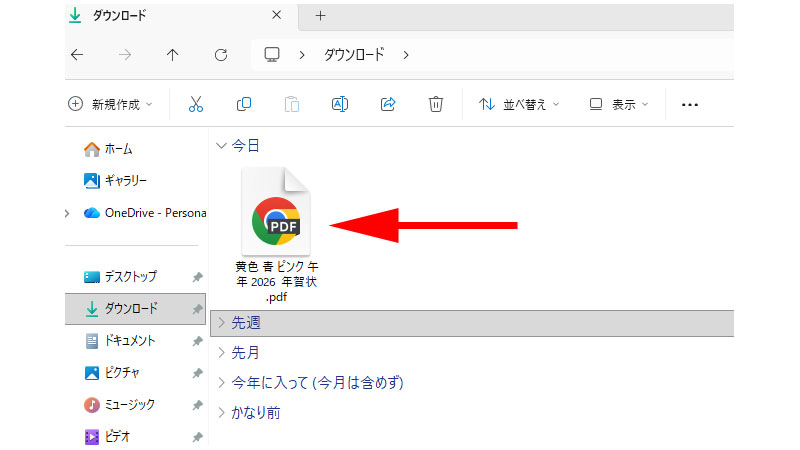Image resolution: width=800 pixels, height=450 pixels.
Task: Open the 並べ替え sort dropdown
Action: 519,104
